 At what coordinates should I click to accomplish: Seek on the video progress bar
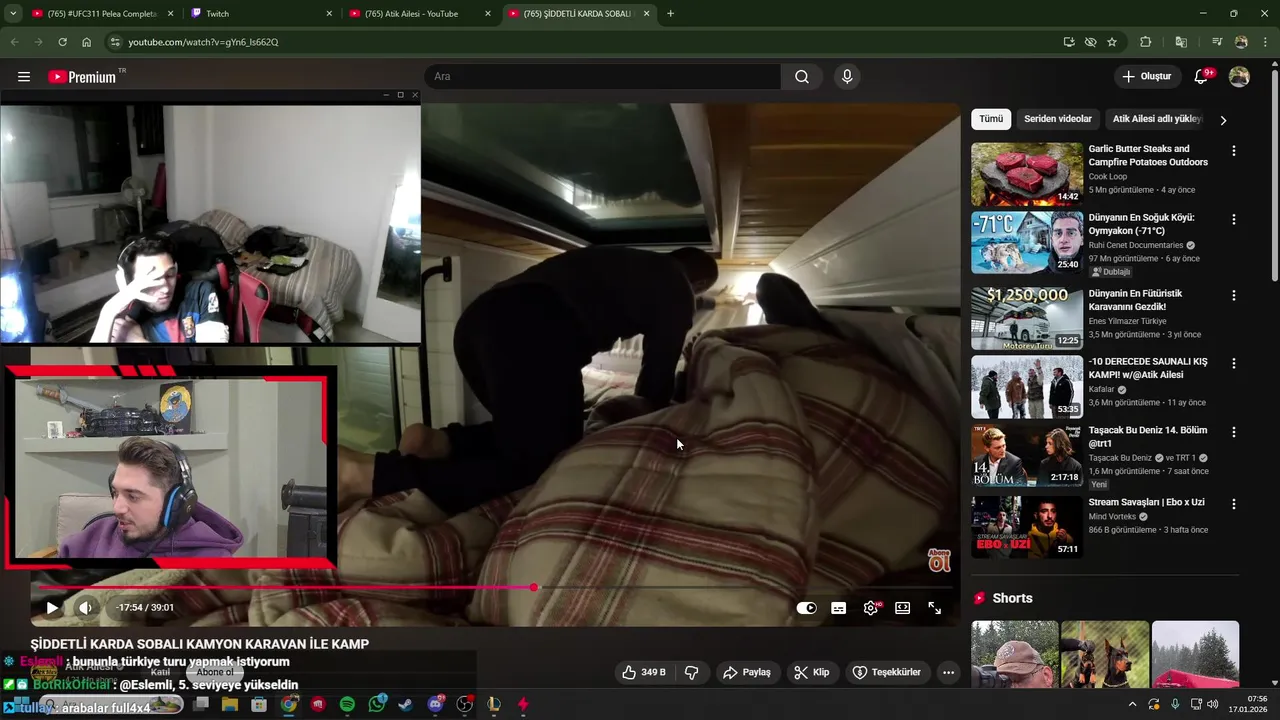click(490, 588)
